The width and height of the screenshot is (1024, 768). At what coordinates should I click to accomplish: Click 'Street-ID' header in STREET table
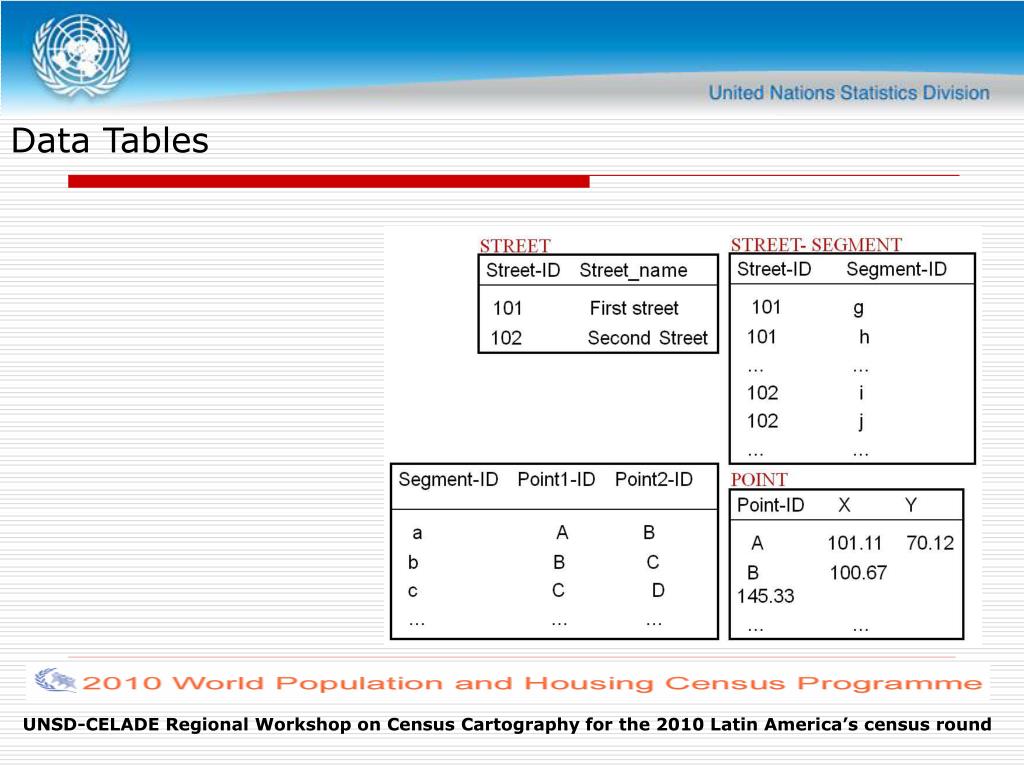point(523,270)
